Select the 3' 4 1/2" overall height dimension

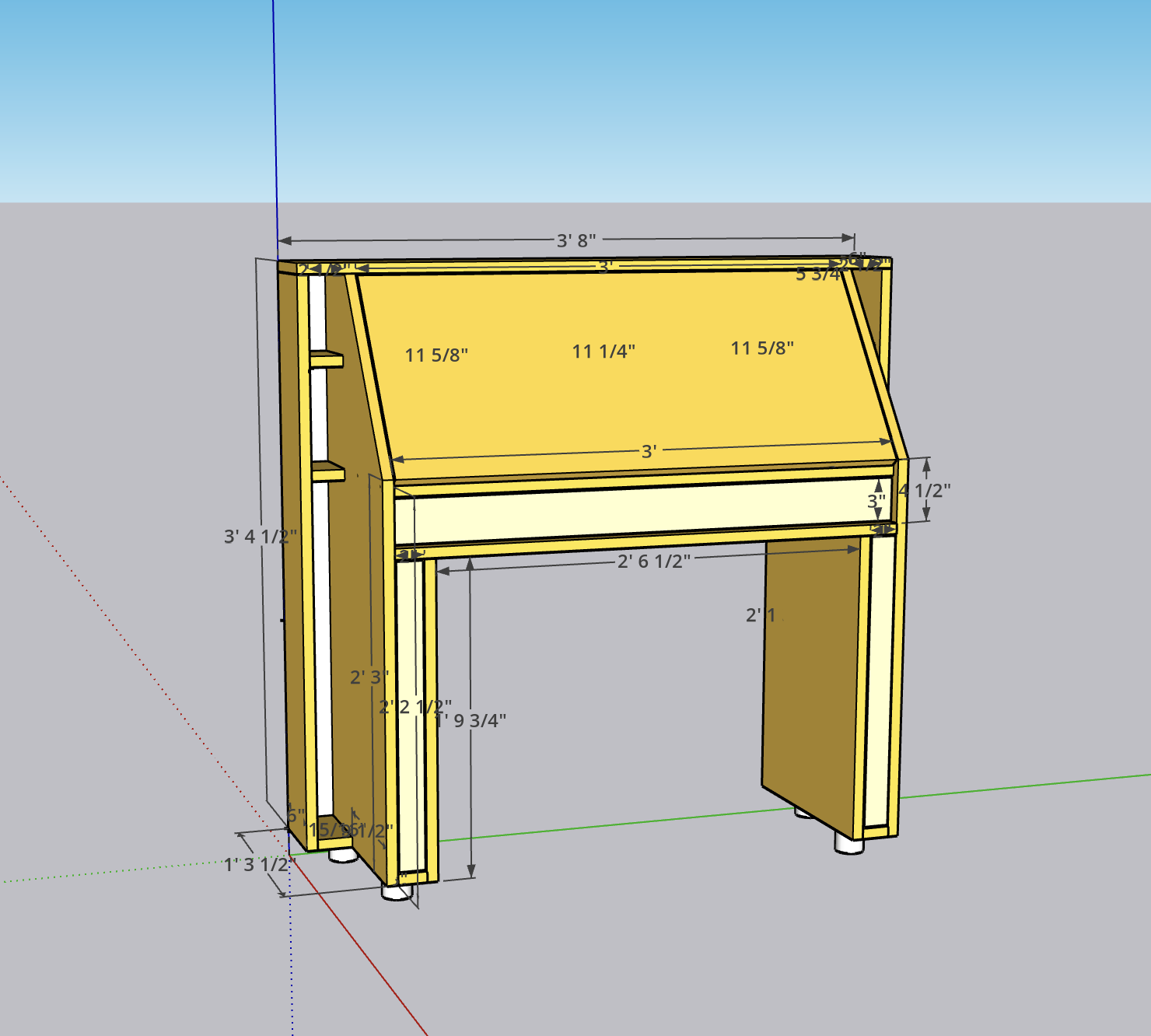(261, 536)
